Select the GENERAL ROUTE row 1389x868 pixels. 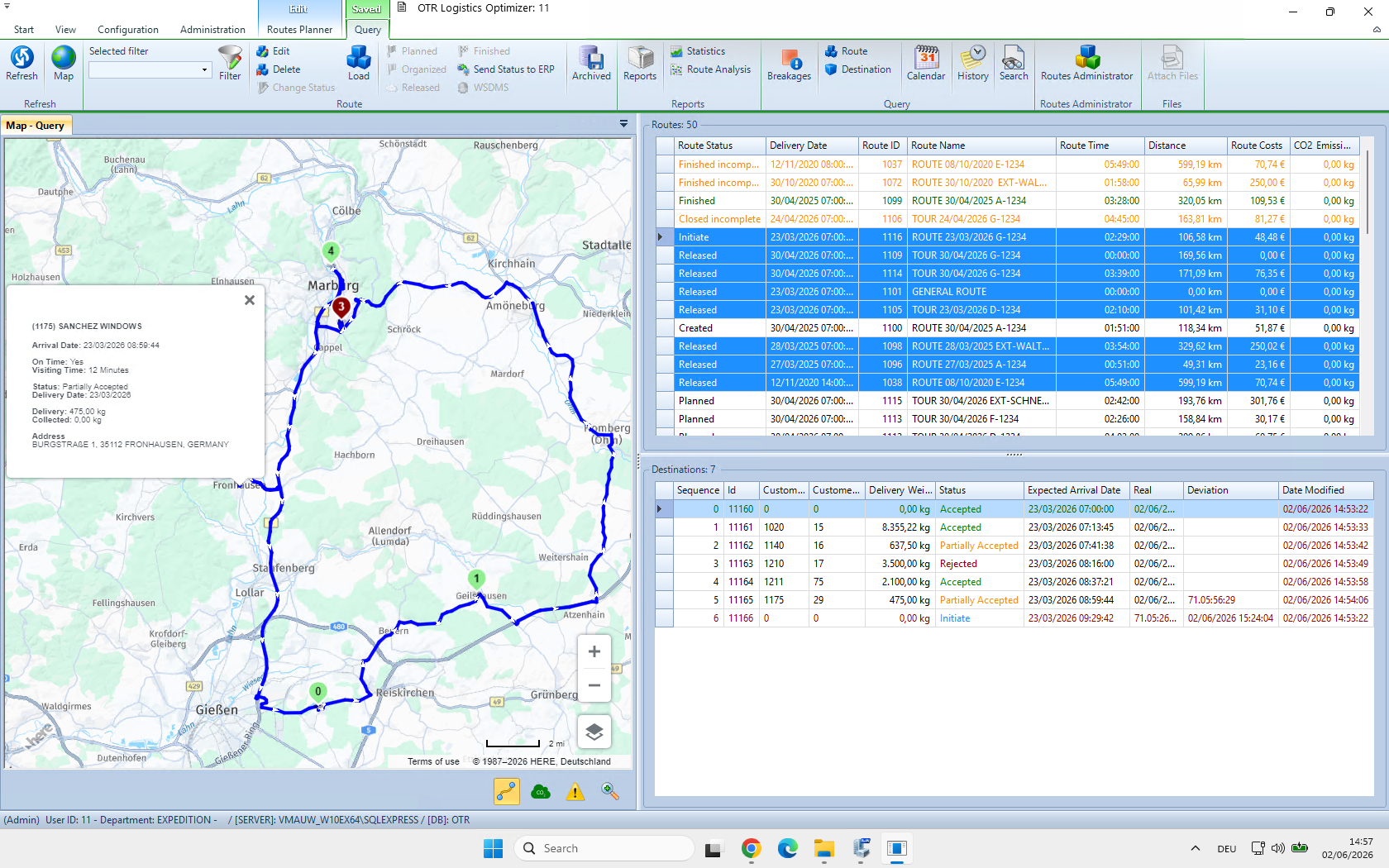click(x=1009, y=292)
